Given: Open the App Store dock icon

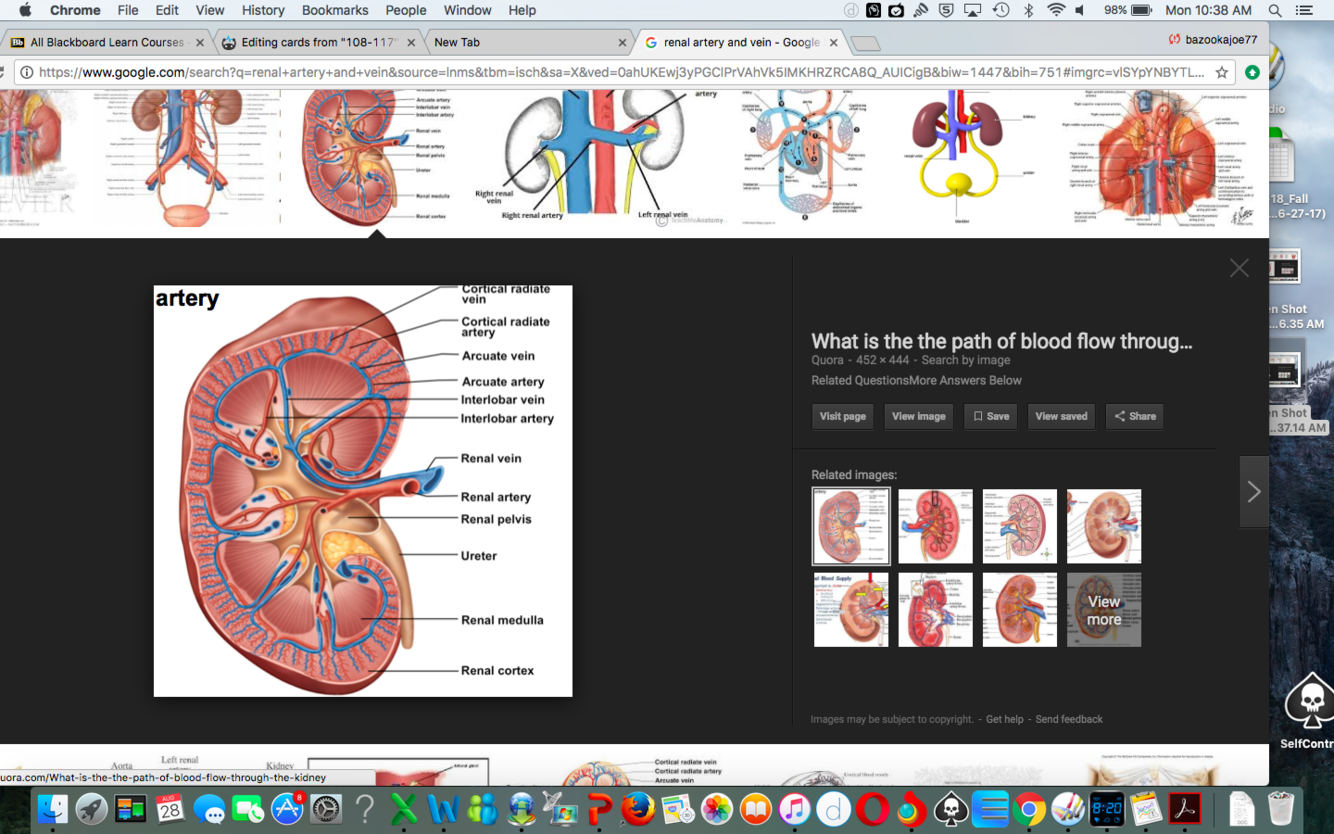Looking at the screenshot, I should [x=287, y=808].
